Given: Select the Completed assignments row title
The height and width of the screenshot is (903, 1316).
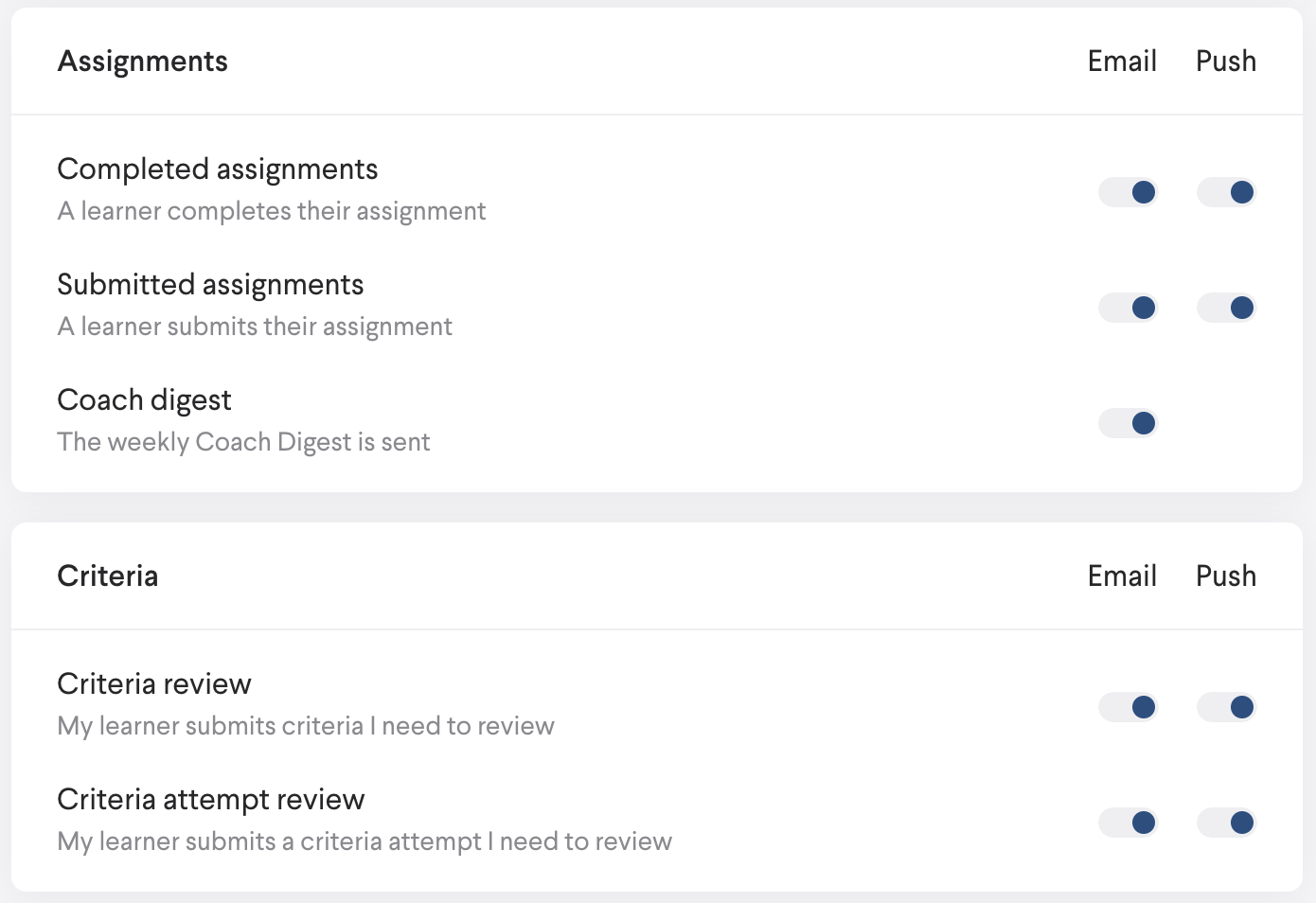Looking at the screenshot, I should (x=218, y=169).
